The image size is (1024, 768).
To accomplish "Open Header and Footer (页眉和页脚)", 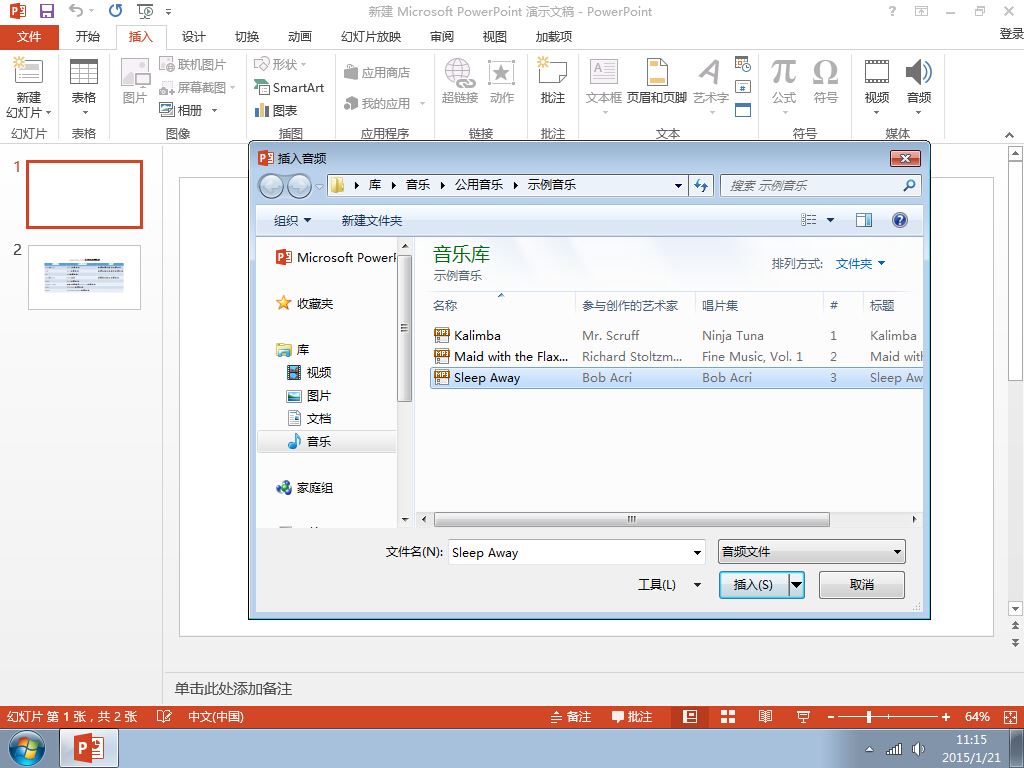I will pos(657,81).
